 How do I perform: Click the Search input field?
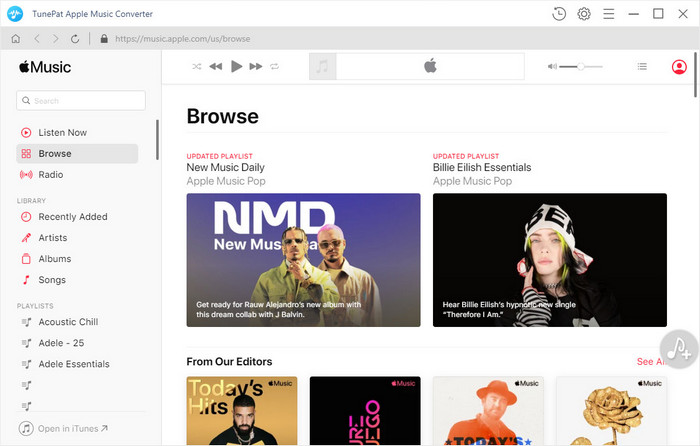point(82,101)
